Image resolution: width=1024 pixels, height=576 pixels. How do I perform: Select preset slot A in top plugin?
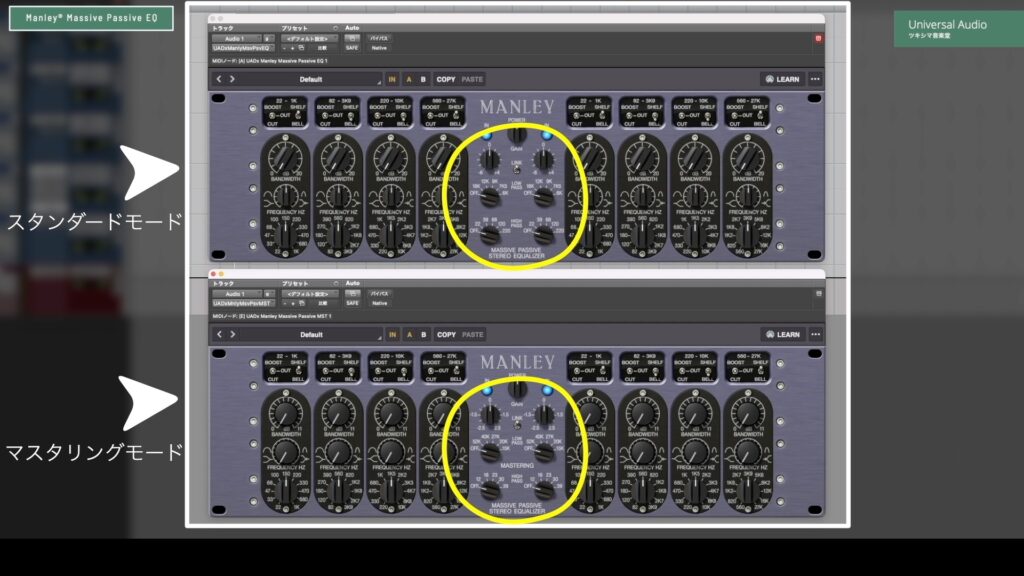408,79
